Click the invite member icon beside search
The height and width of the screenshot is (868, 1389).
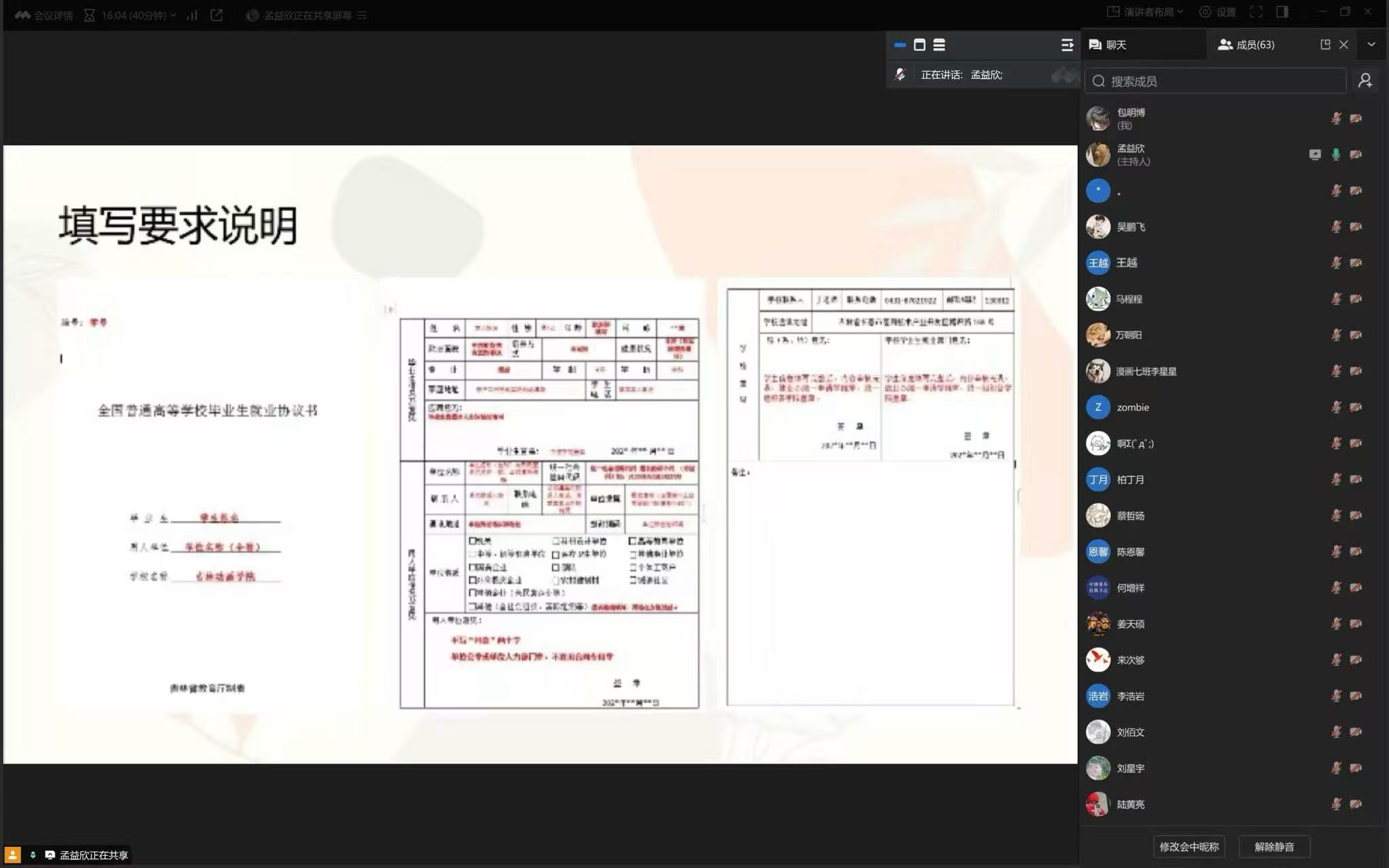1365,81
